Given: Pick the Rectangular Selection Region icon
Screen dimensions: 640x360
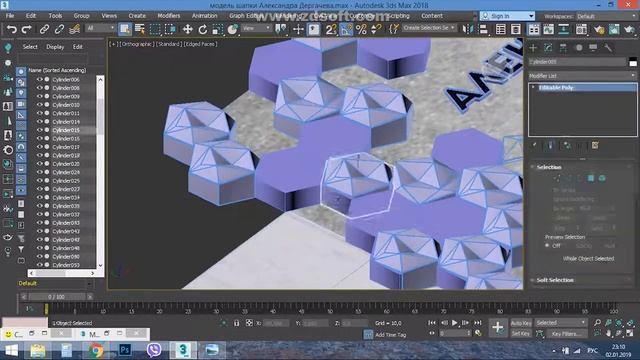Looking at the screenshot, I should pos(155,29).
